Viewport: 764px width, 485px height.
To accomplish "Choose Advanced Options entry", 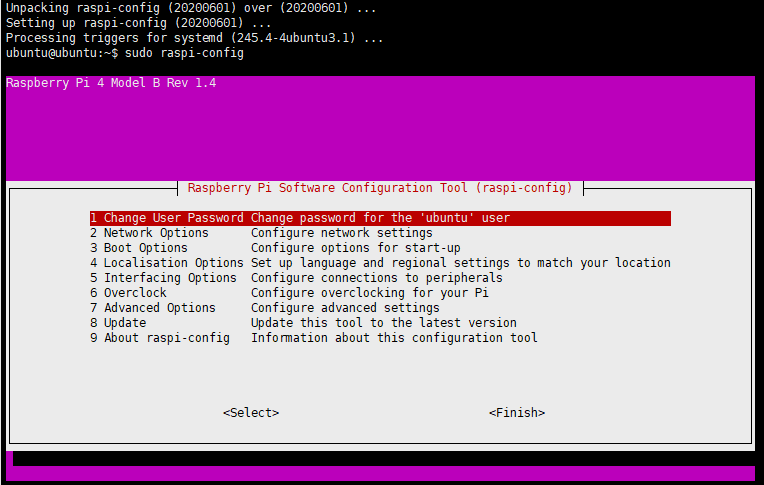I will (x=153, y=308).
